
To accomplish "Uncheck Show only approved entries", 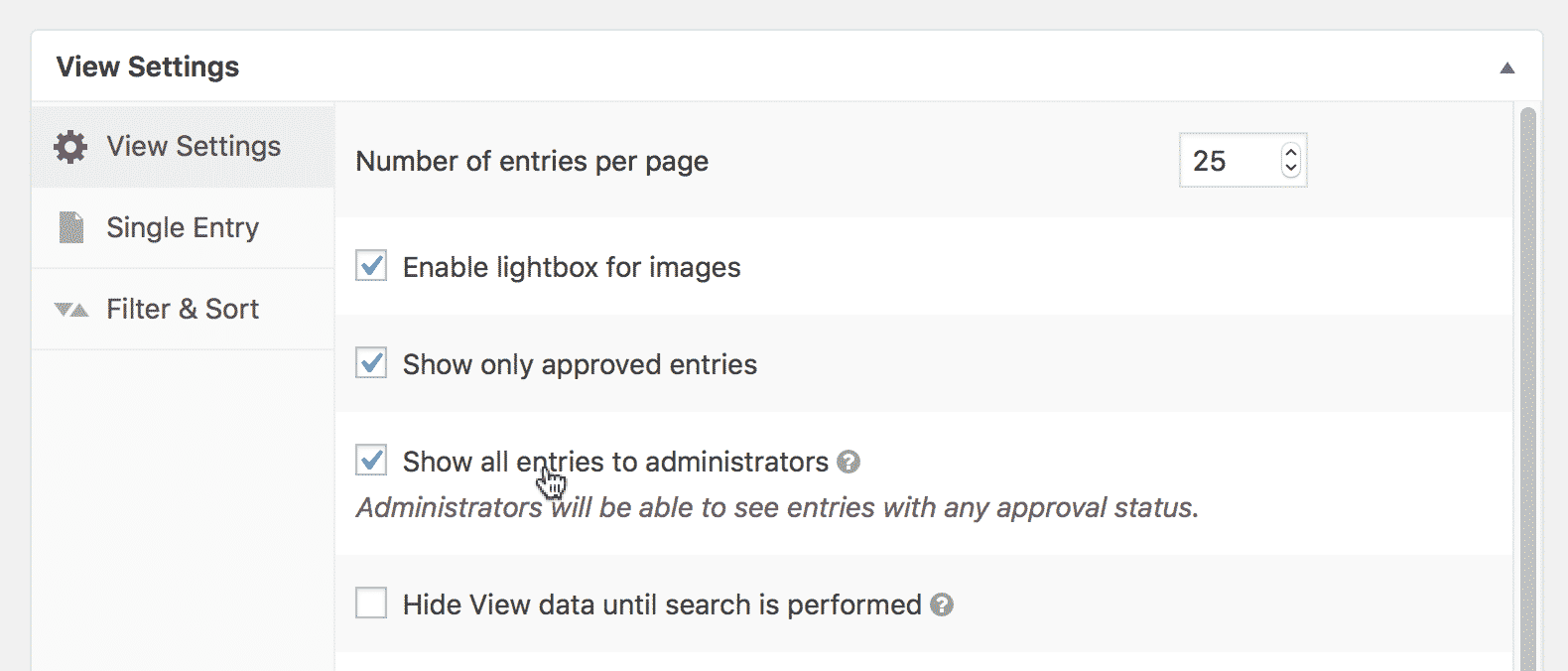I will click(x=371, y=363).
